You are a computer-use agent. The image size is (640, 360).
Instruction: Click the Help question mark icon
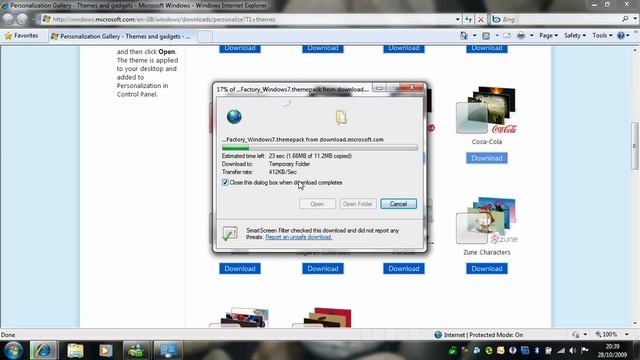point(621,36)
